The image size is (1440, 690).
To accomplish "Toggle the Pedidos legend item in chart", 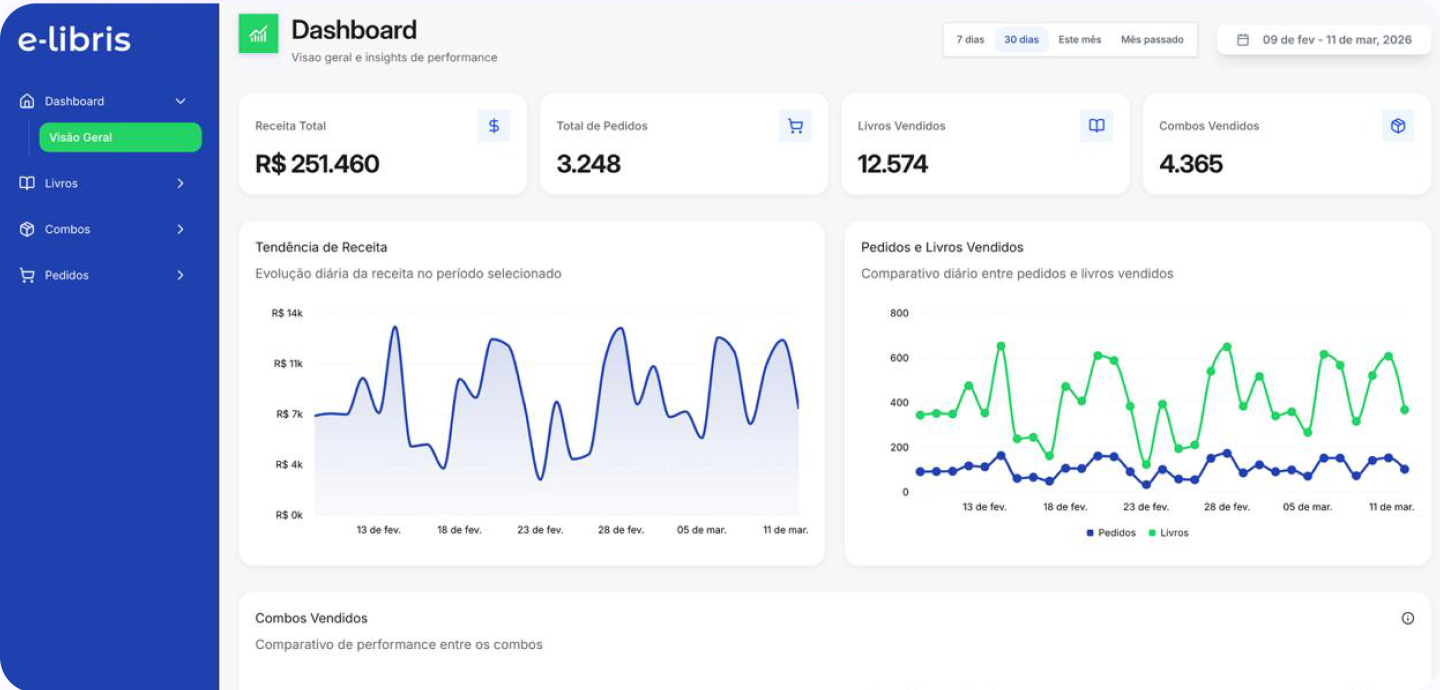I will (x=1111, y=533).
